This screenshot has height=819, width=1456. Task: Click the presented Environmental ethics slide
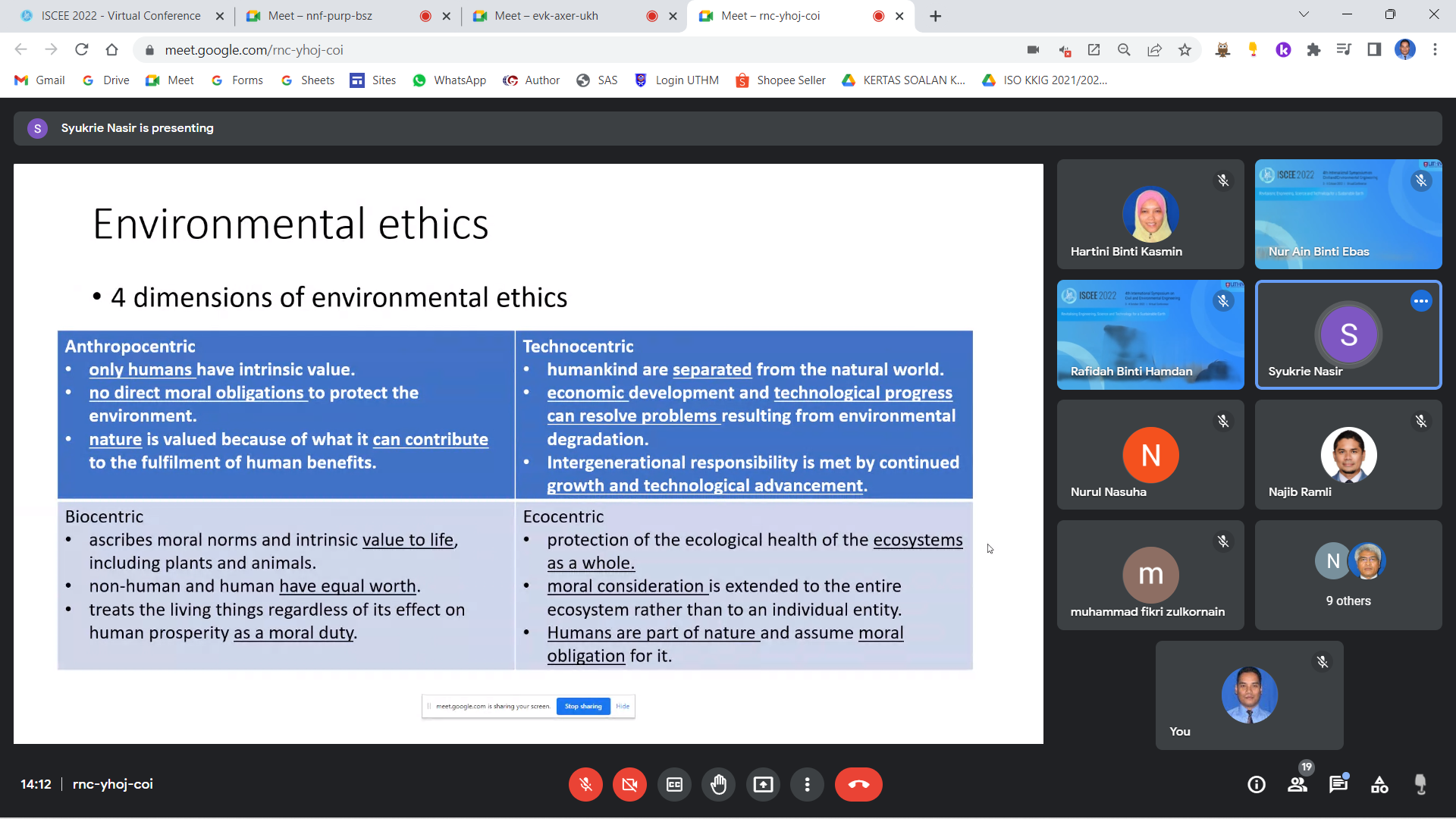pyautogui.click(x=528, y=453)
